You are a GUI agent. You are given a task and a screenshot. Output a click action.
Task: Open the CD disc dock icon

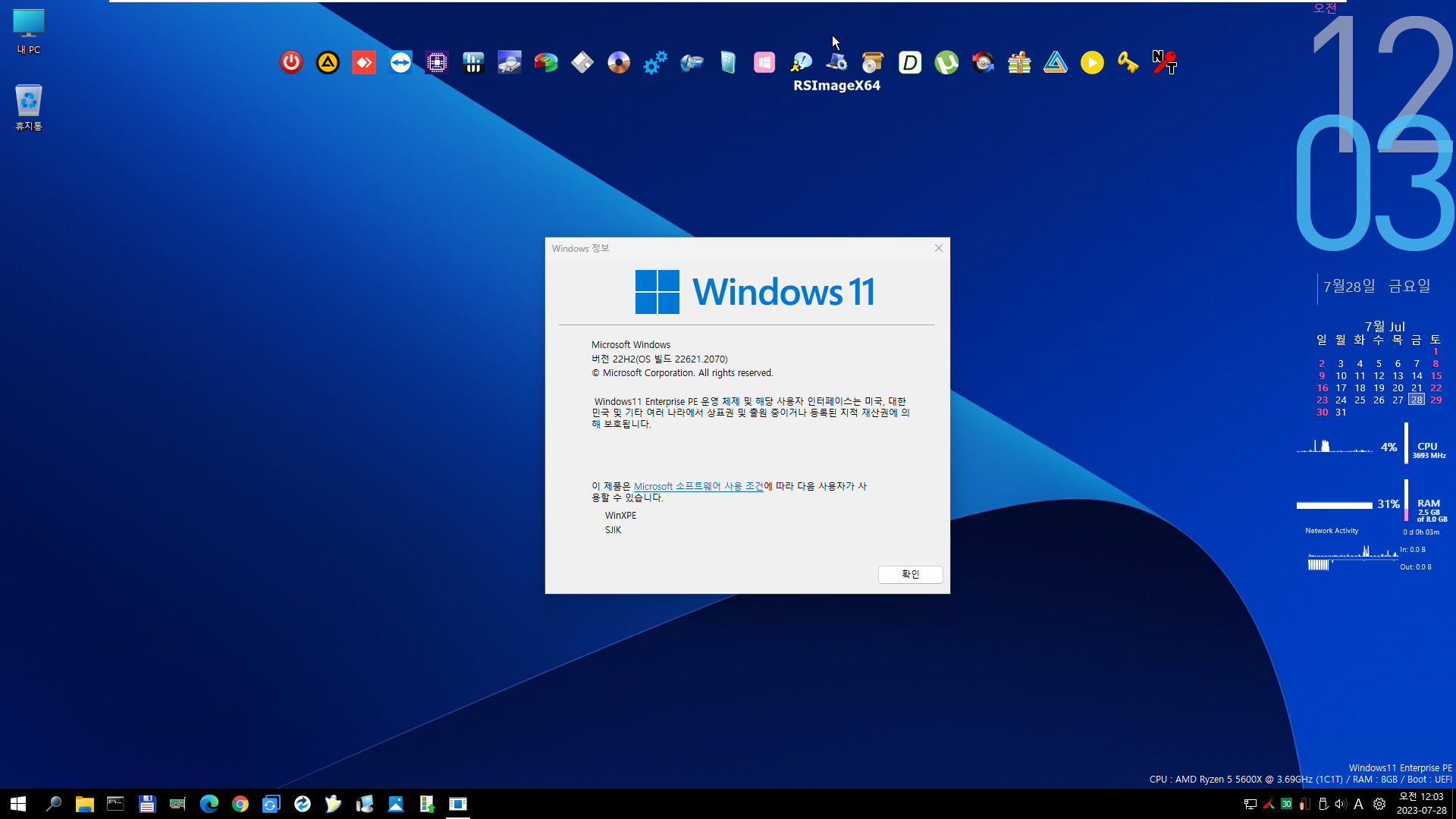(x=619, y=62)
